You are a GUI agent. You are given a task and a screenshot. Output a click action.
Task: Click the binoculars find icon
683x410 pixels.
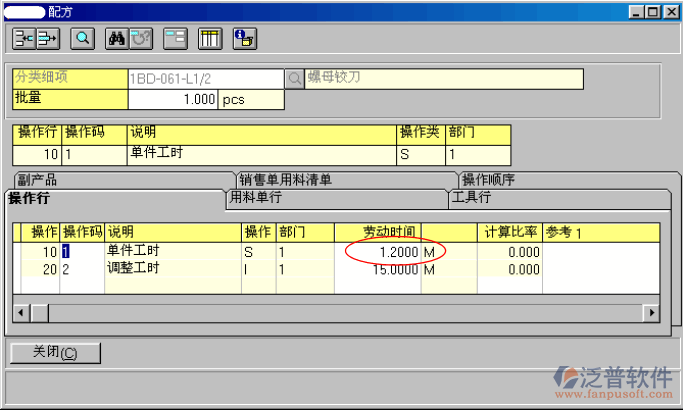coord(116,39)
